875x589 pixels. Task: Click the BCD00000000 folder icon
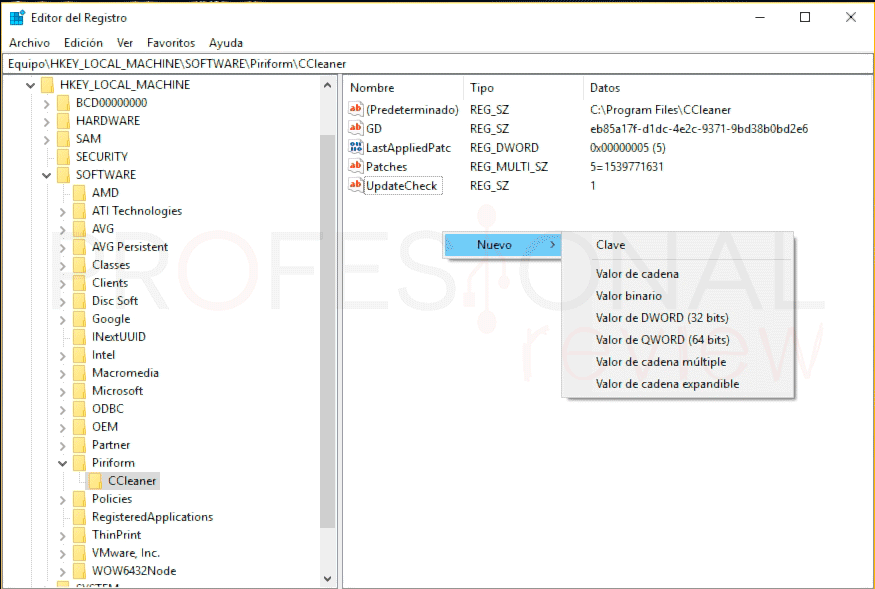click(64, 103)
